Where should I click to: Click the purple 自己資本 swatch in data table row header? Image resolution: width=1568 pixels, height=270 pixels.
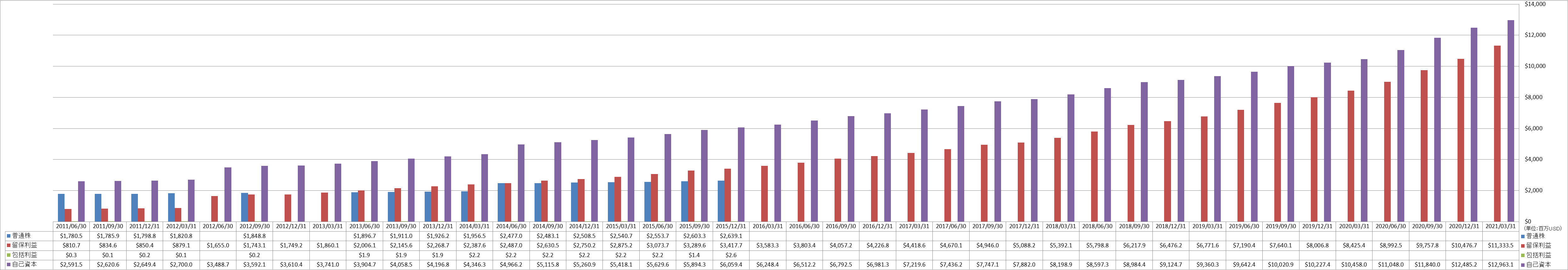(8, 265)
